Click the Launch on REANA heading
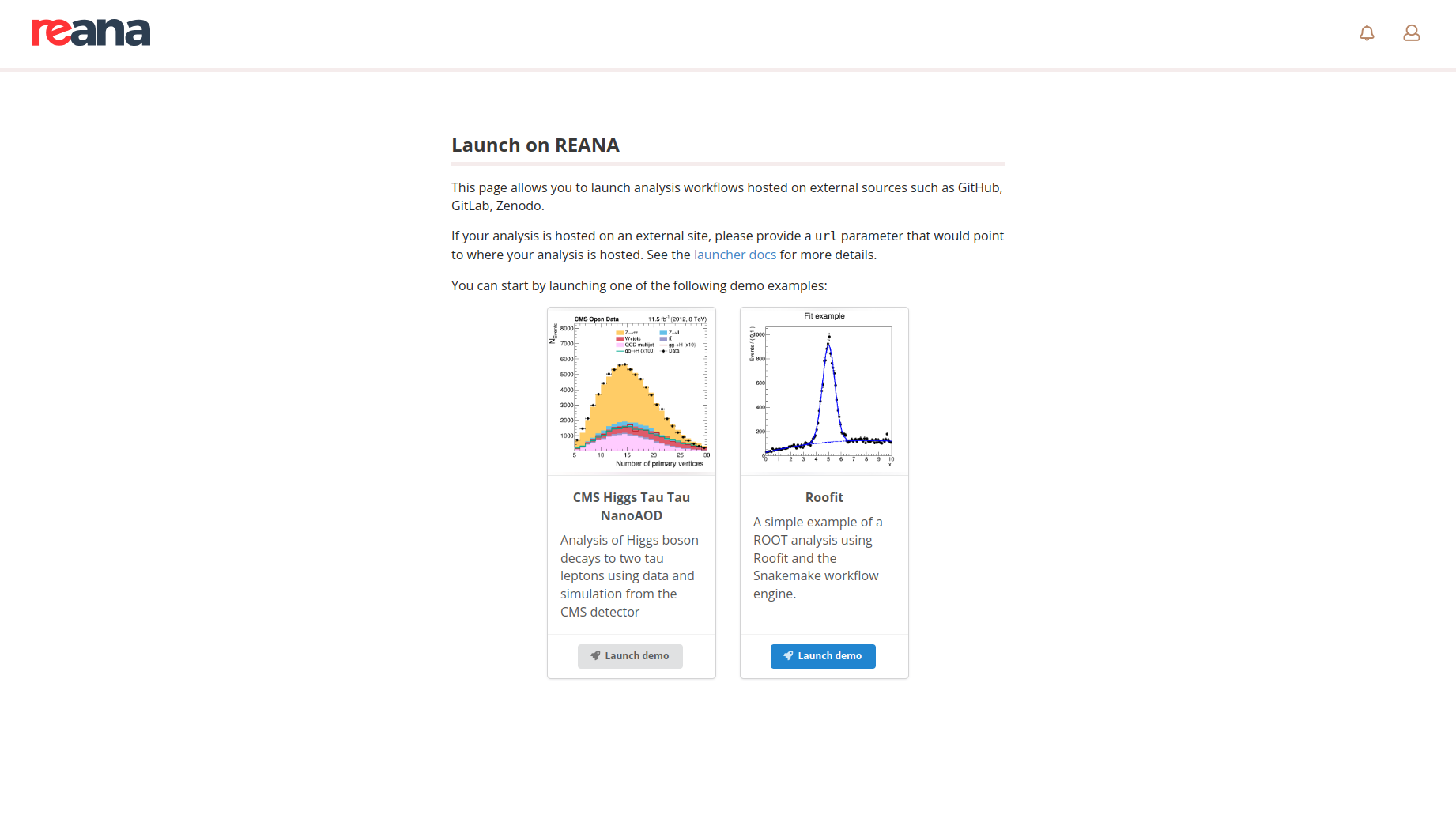Screen dimensions: 1456x815 [x=535, y=145]
